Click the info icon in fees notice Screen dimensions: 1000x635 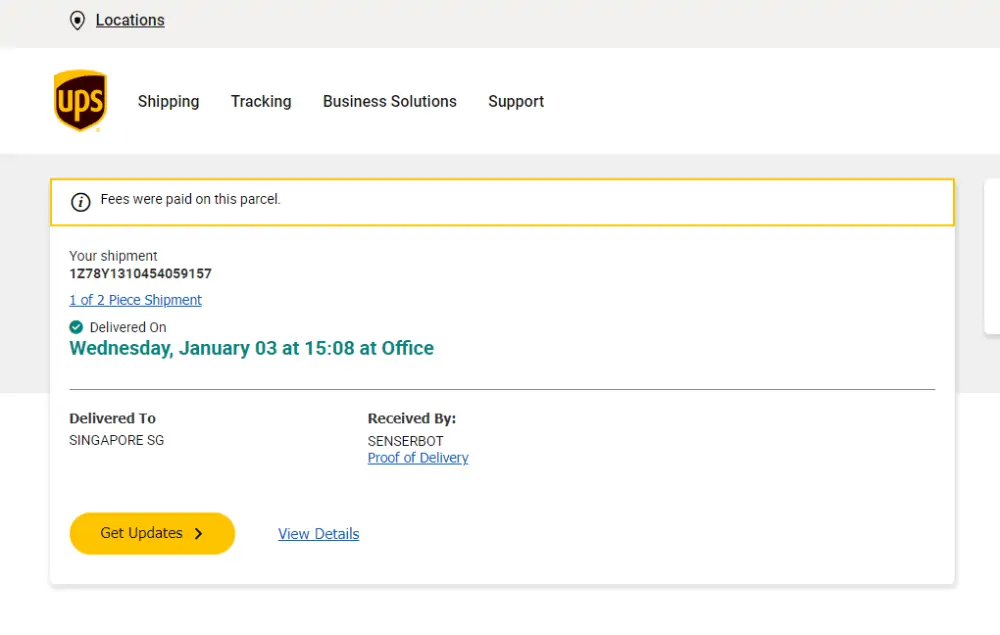point(80,202)
